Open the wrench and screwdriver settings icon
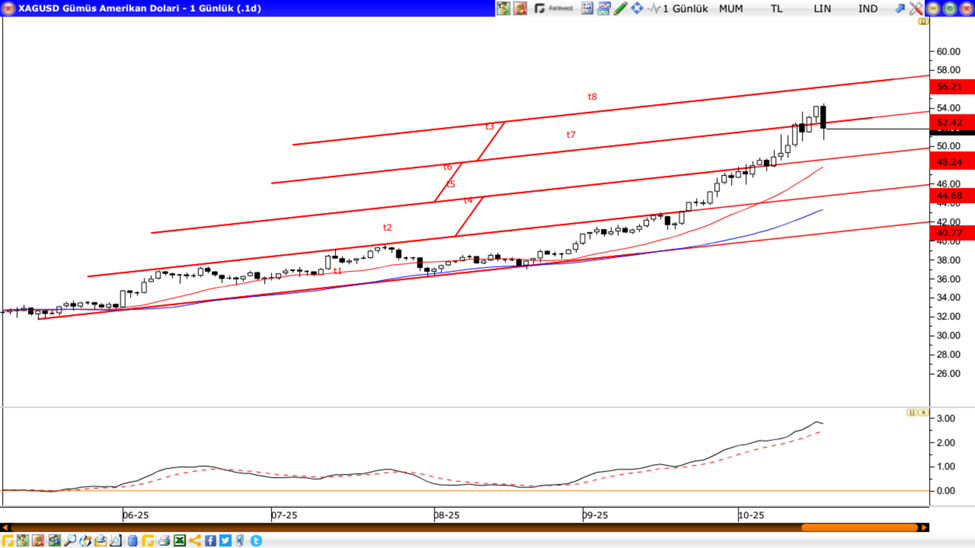Image resolution: width=975 pixels, height=548 pixels. (x=916, y=8)
